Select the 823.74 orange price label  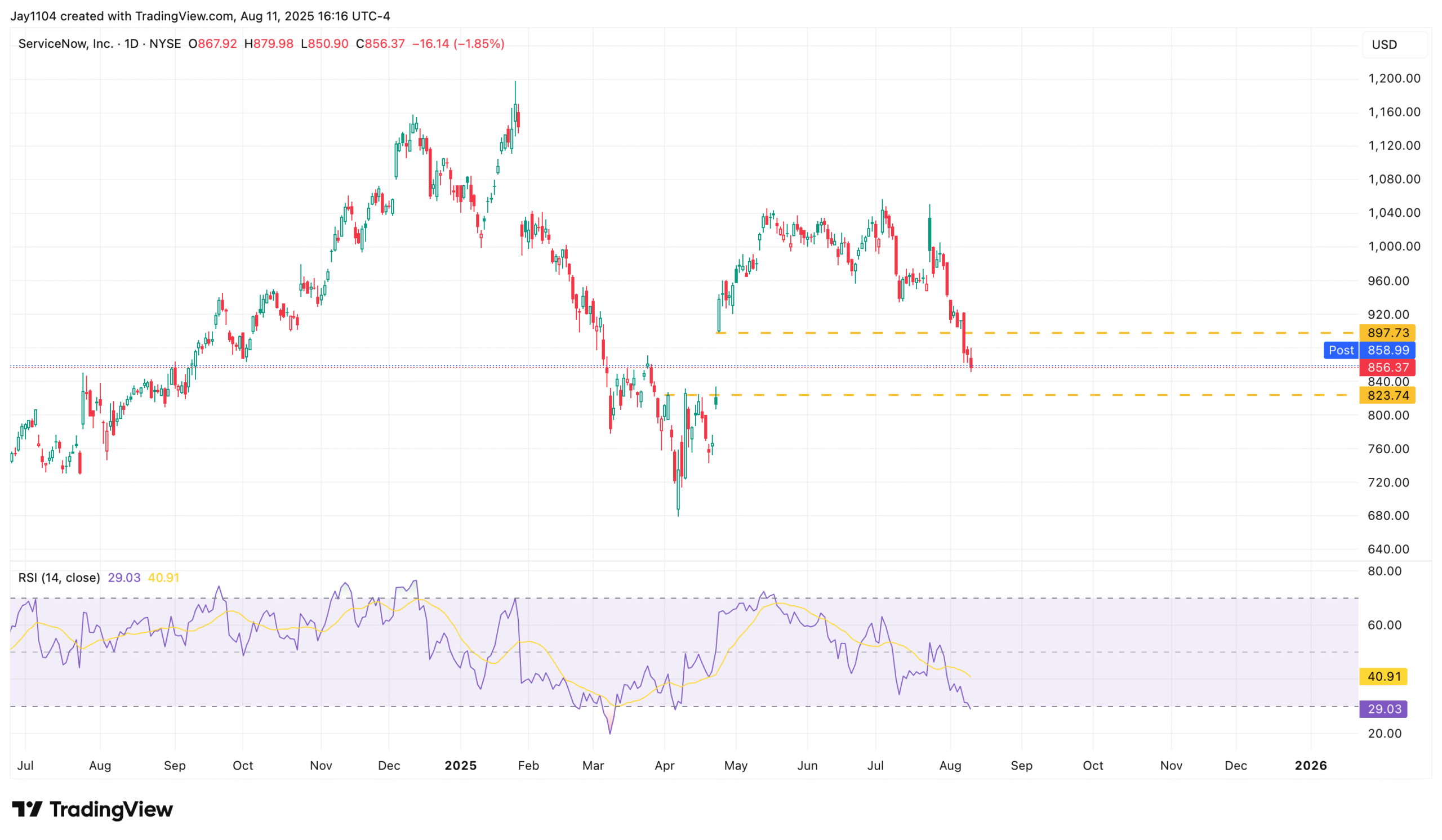tap(1387, 396)
